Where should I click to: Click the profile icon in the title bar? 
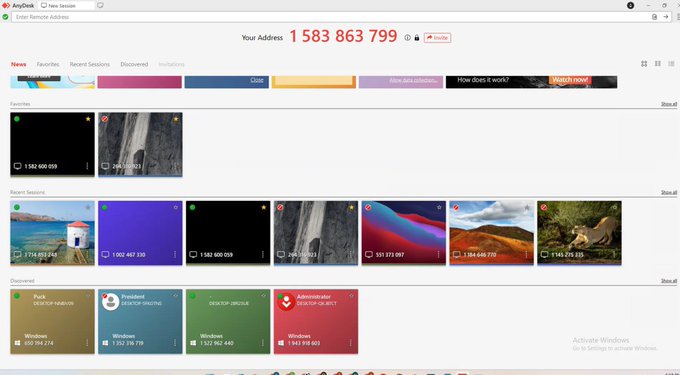click(x=631, y=6)
